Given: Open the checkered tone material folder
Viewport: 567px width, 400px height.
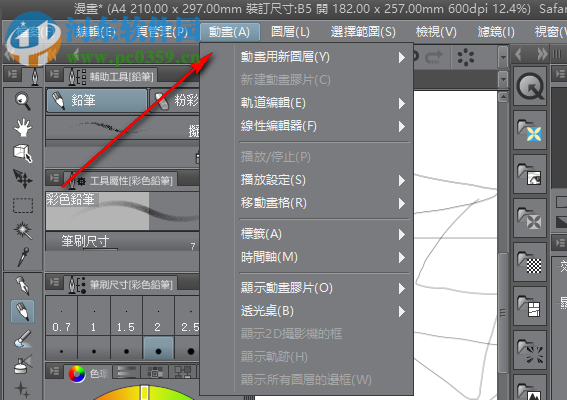Looking at the screenshot, I should 530,262.
